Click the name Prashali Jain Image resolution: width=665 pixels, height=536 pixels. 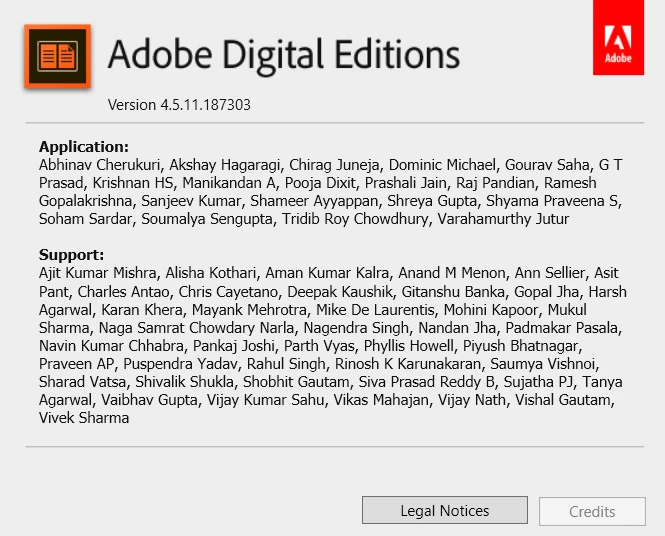point(405,183)
